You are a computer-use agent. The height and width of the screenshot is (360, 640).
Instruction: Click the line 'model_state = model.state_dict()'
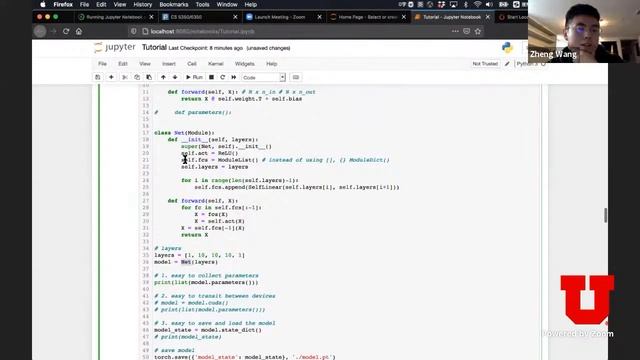tap(208, 330)
